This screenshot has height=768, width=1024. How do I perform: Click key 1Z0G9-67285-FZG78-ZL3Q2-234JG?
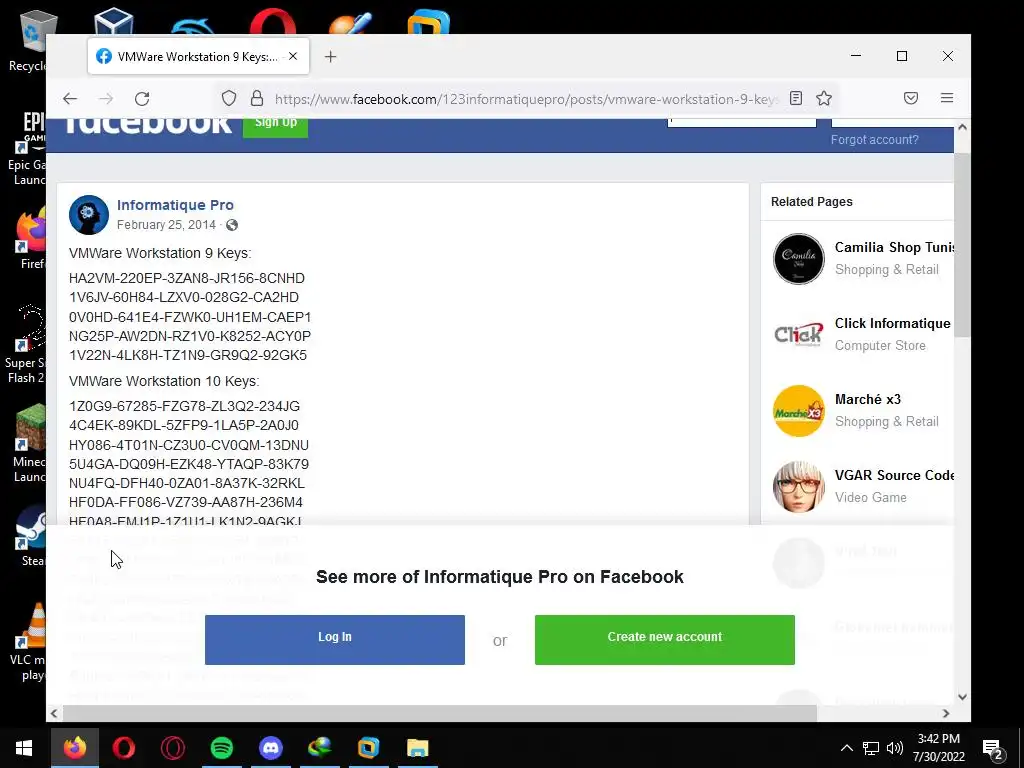184,406
